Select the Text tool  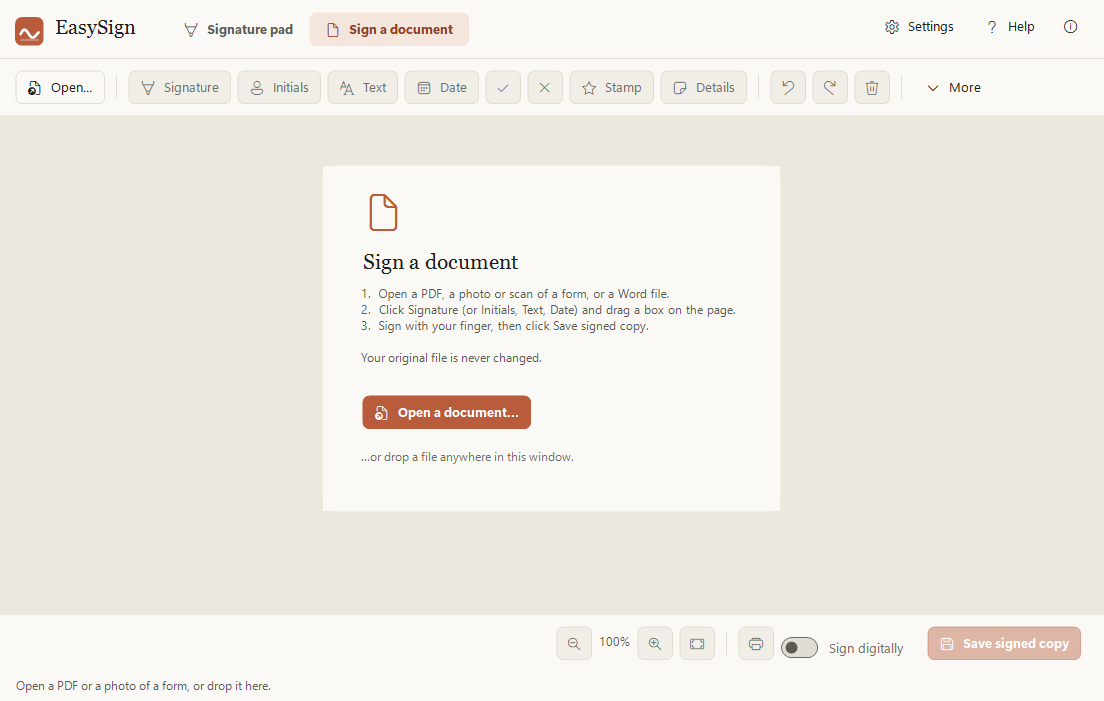[363, 87]
